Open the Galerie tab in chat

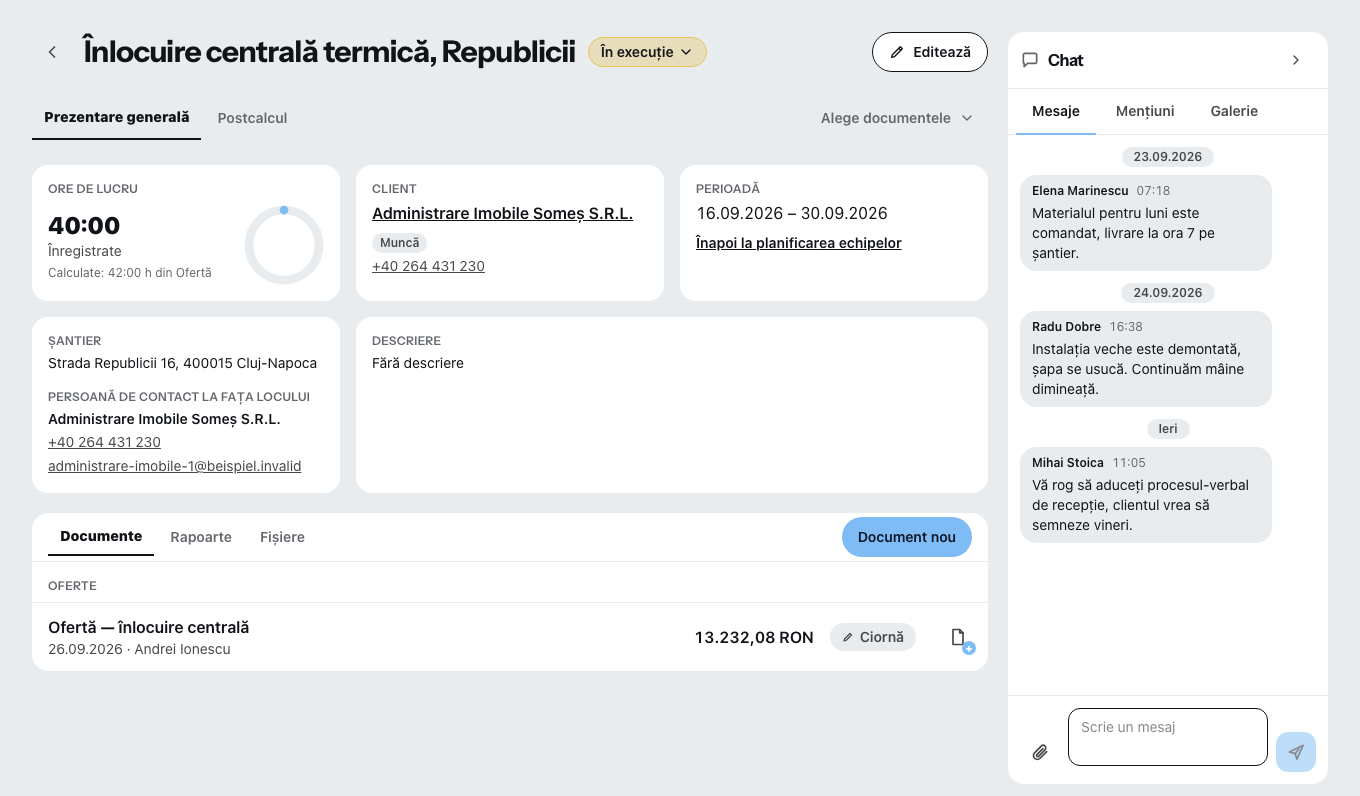pos(1234,111)
